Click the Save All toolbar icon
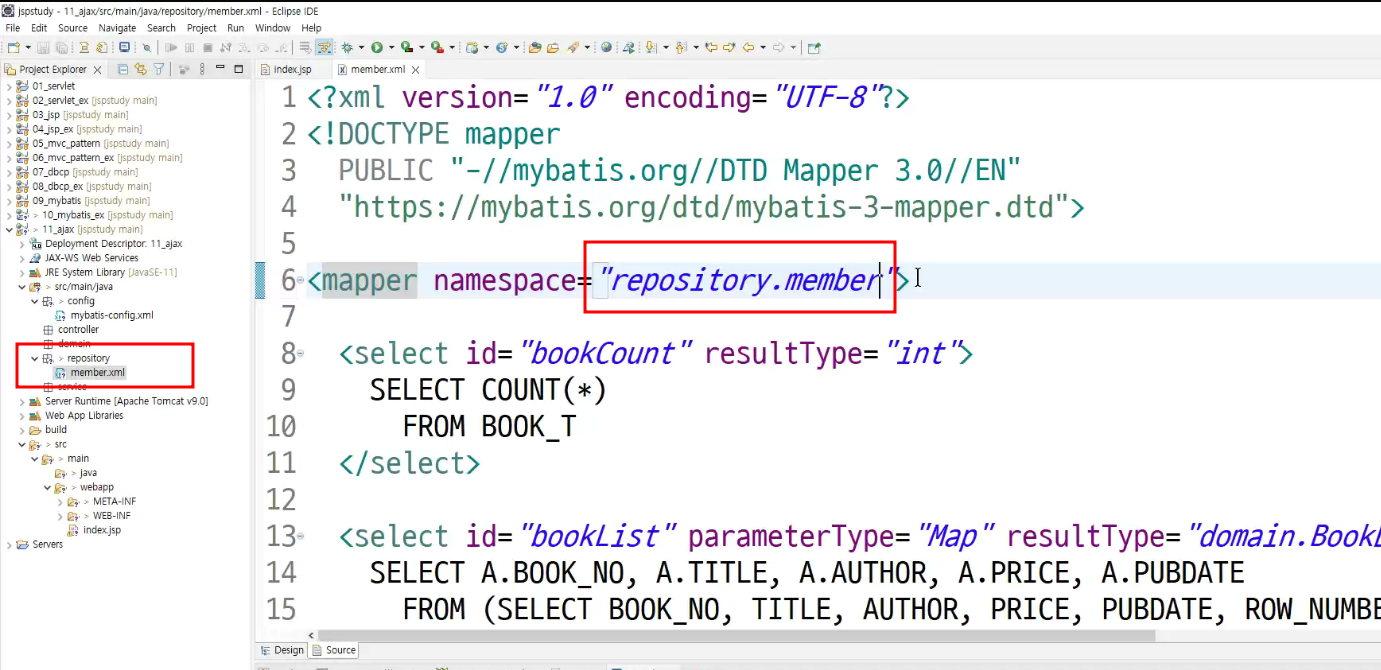Viewport: 1381px width, 670px height. click(61, 47)
